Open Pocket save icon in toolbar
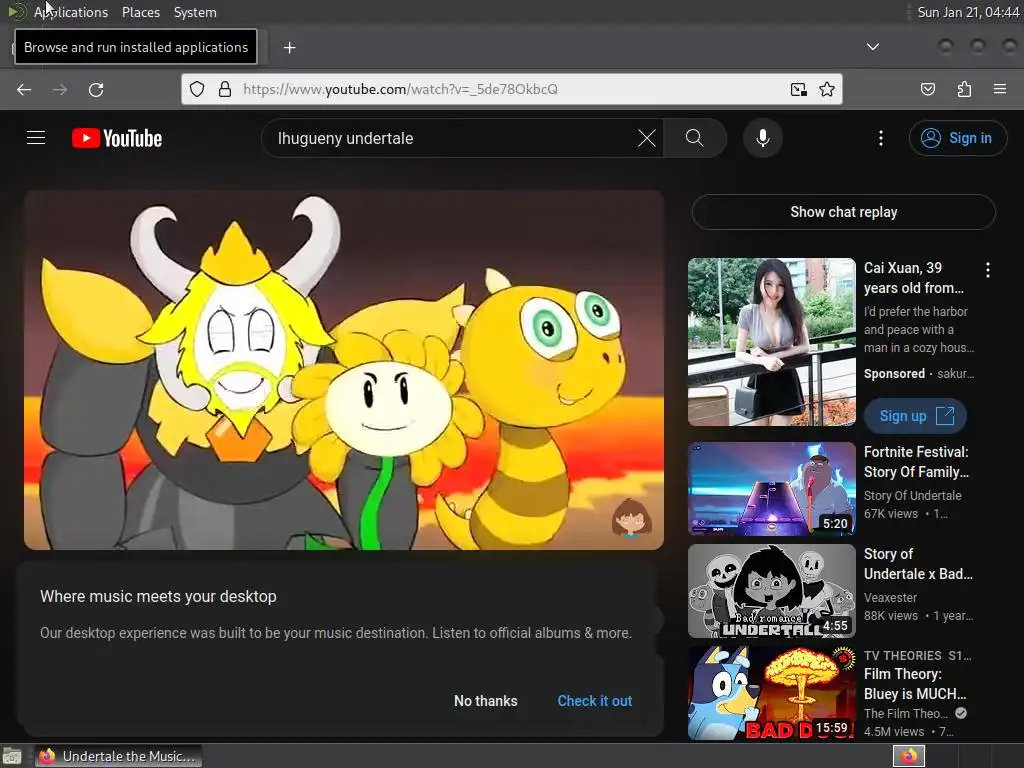The width and height of the screenshot is (1024, 768). click(x=927, y=89)
